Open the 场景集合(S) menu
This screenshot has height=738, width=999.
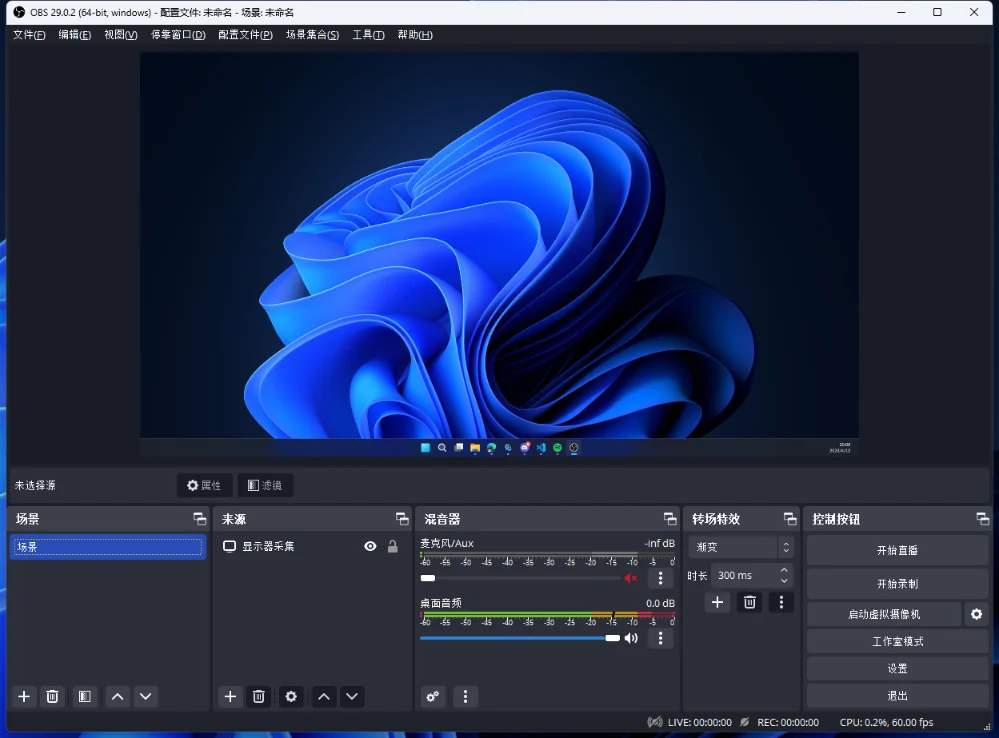(312, 35)
